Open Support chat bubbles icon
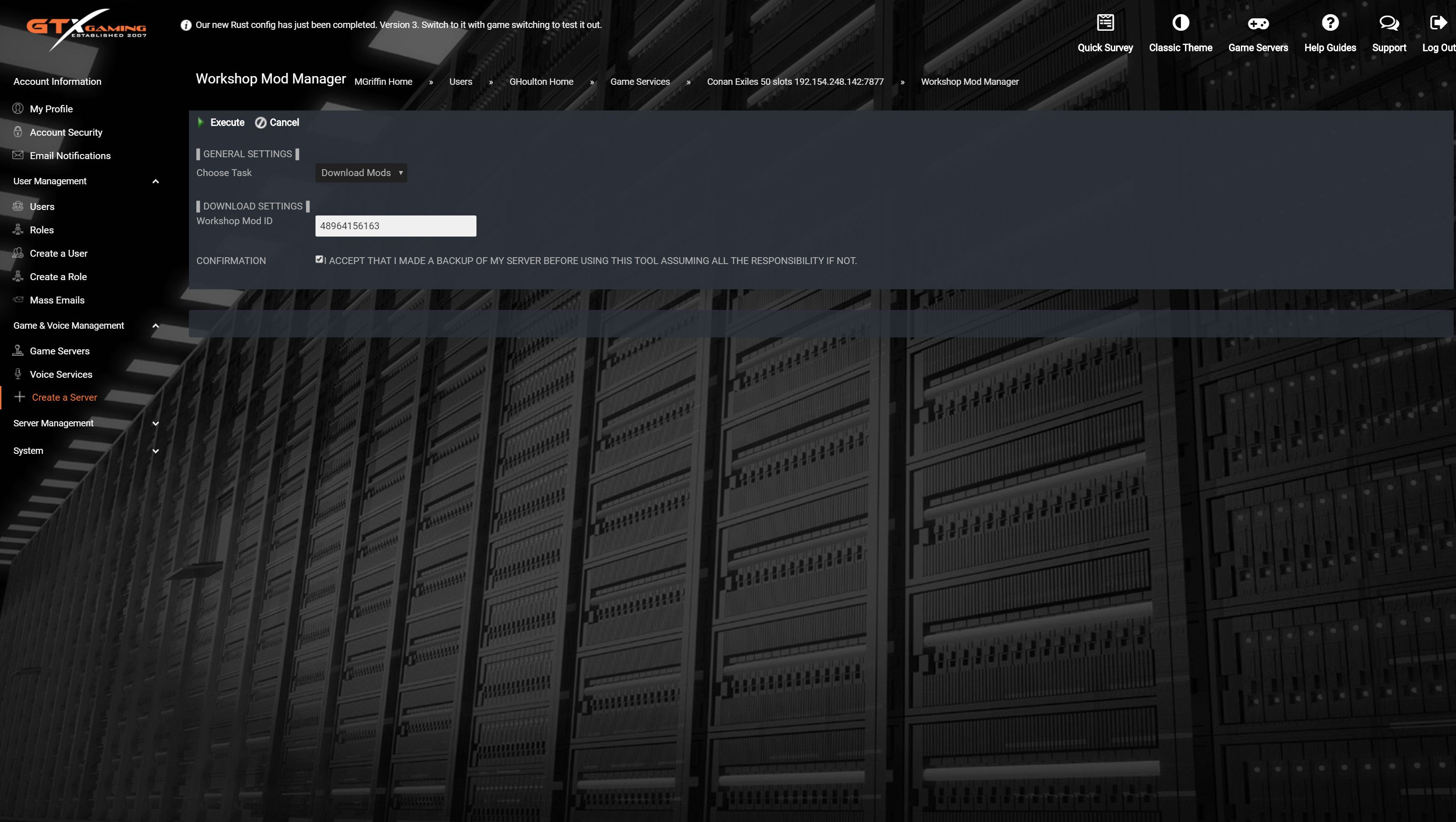This screenshot has height=822, width=1456. coord(1389,22)
